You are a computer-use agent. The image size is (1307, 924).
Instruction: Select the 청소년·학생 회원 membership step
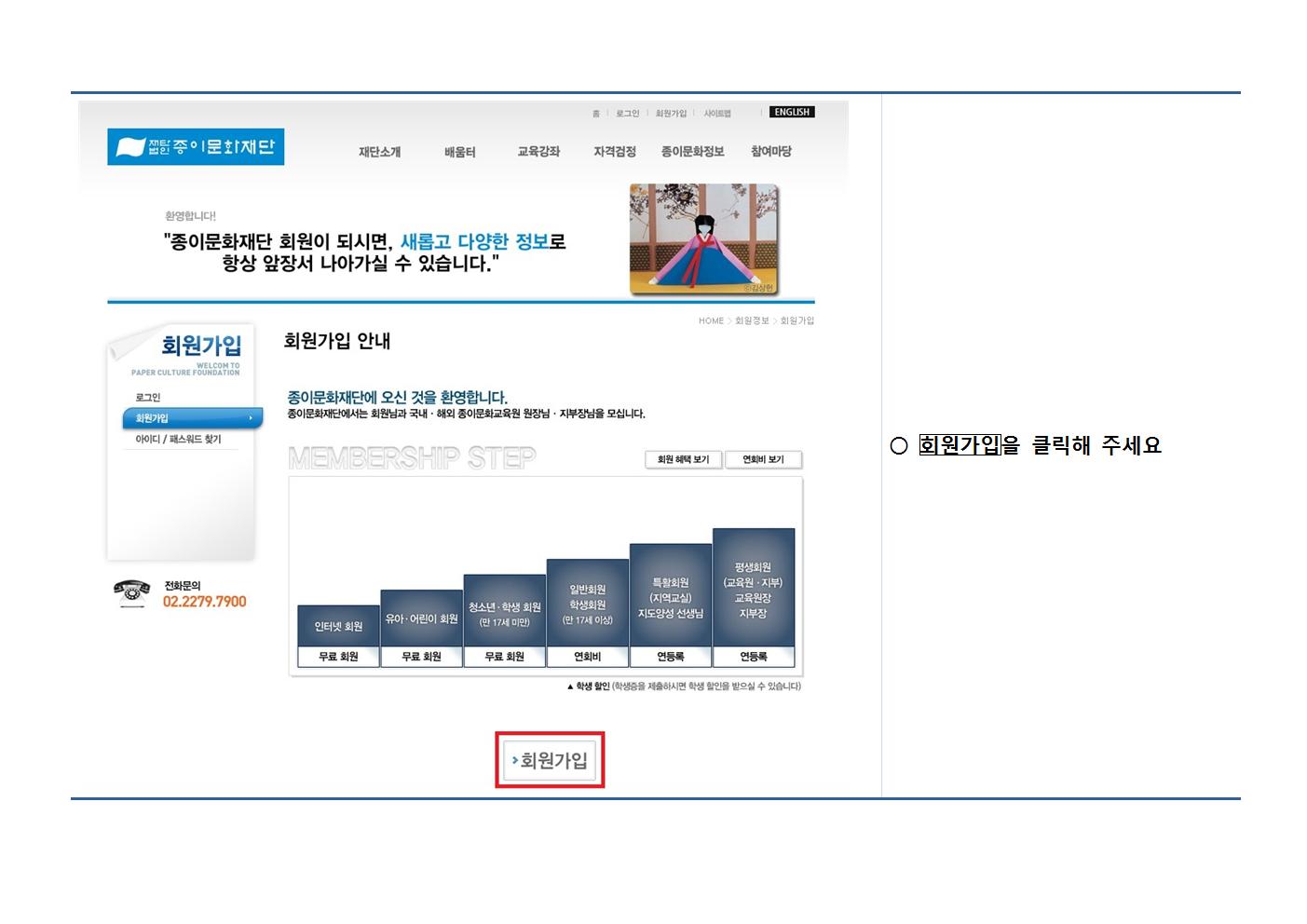[504, 611]
